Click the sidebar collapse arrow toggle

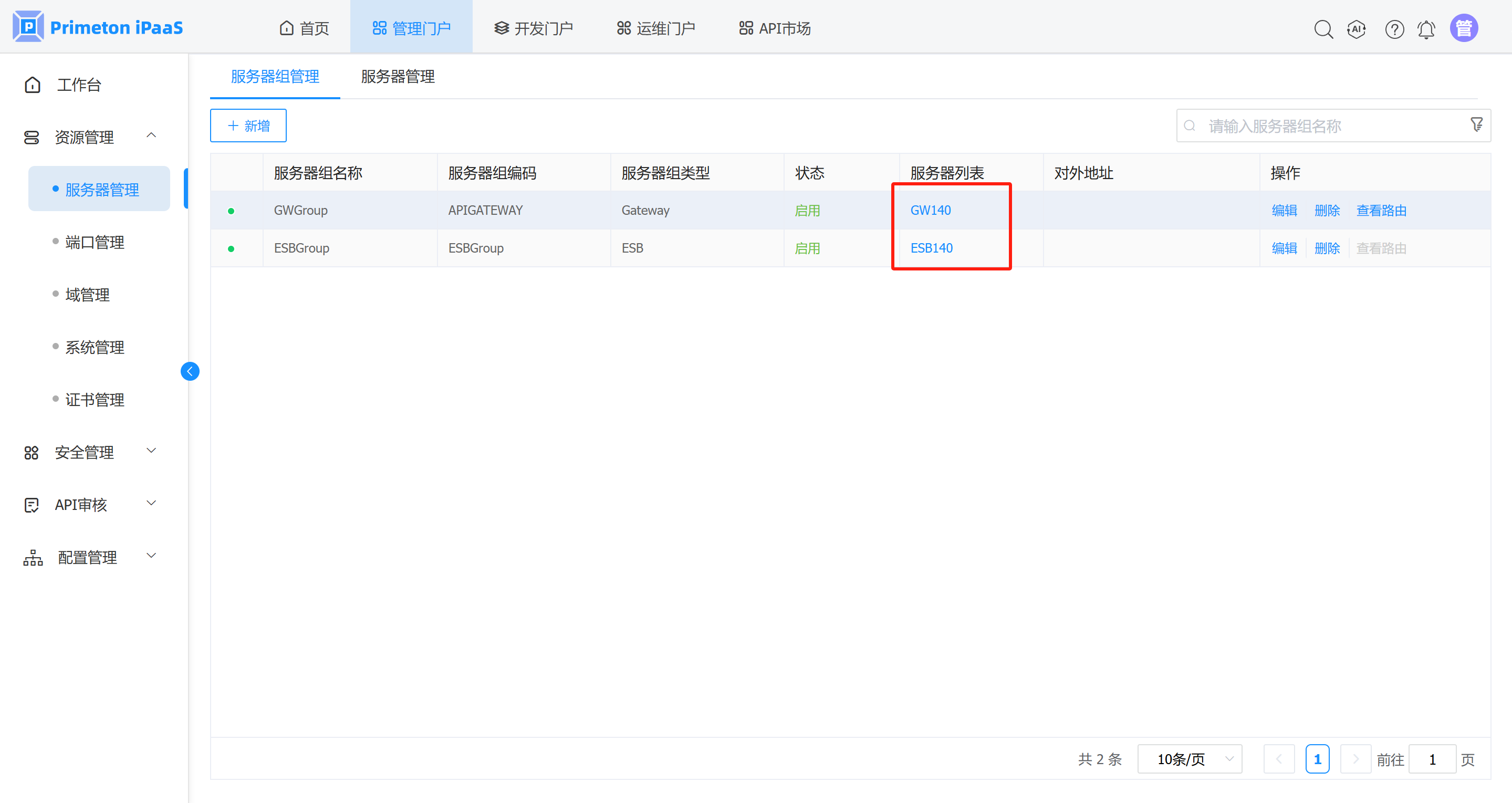click(190, 371)
